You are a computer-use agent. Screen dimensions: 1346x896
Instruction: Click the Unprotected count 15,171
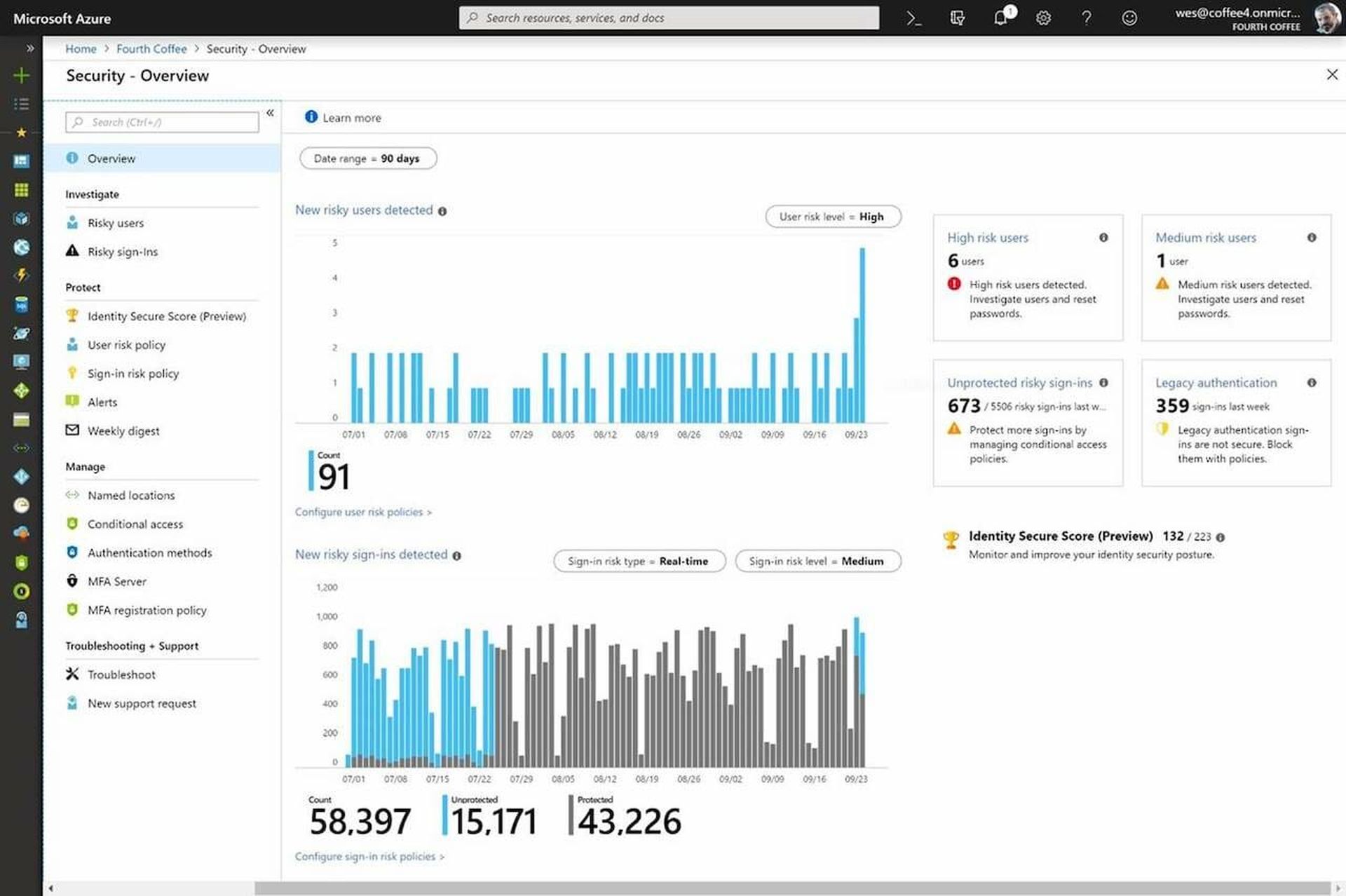click(494, 822)
